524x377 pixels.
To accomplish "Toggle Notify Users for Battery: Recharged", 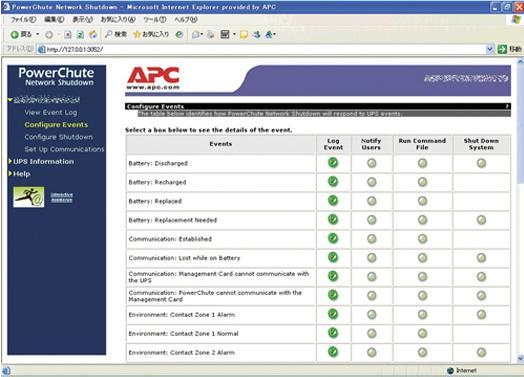I will click(372, 182).
